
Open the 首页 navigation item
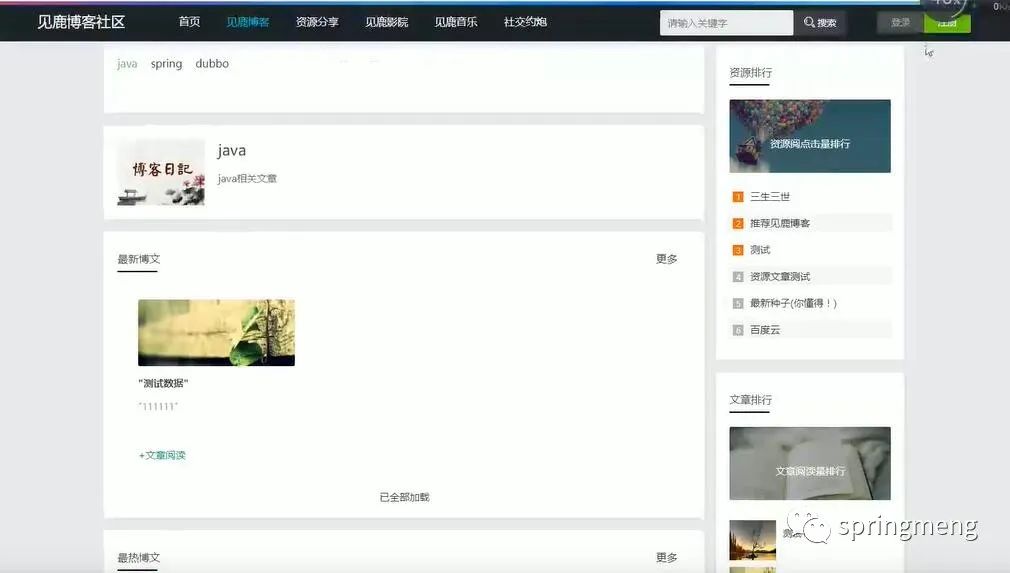tap(189, 22)
